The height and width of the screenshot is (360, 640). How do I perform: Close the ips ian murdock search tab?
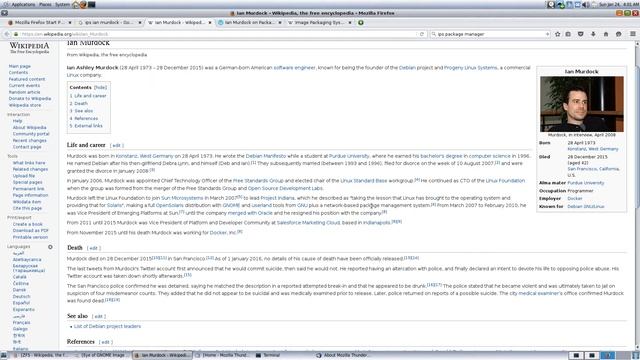coord(140,23)
